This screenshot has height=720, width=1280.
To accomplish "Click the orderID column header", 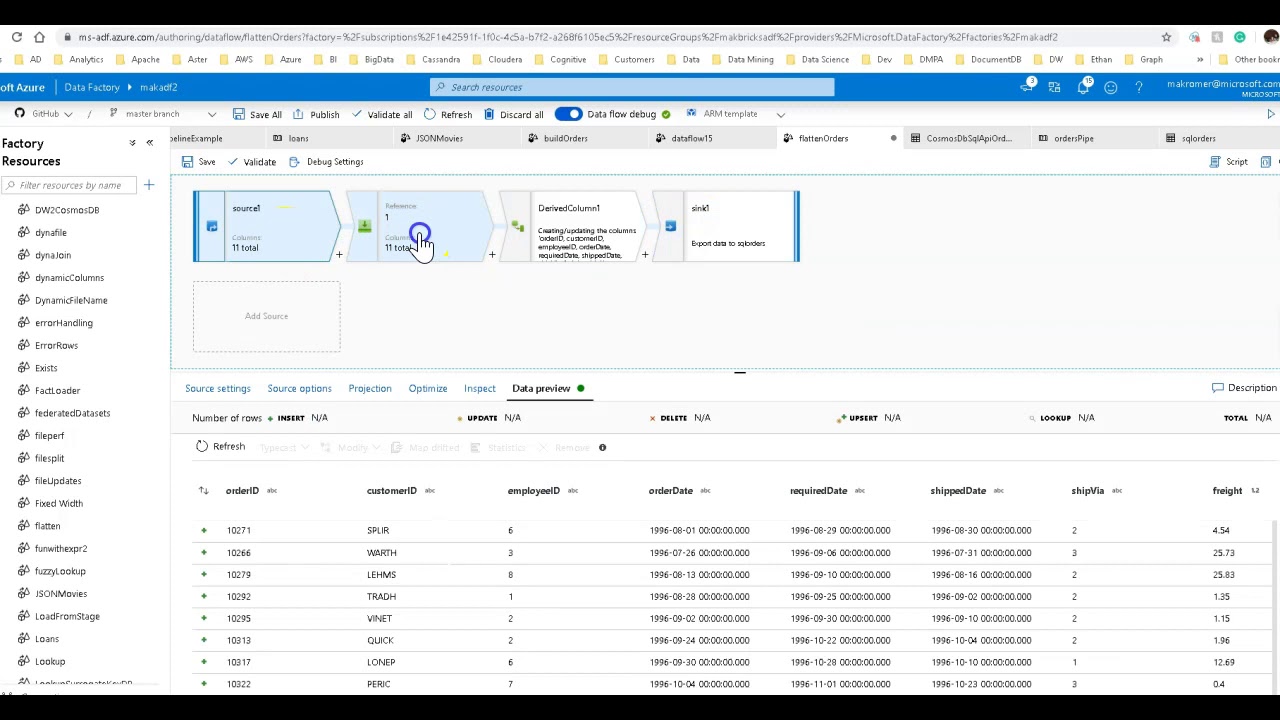I will tap(243, 491).
